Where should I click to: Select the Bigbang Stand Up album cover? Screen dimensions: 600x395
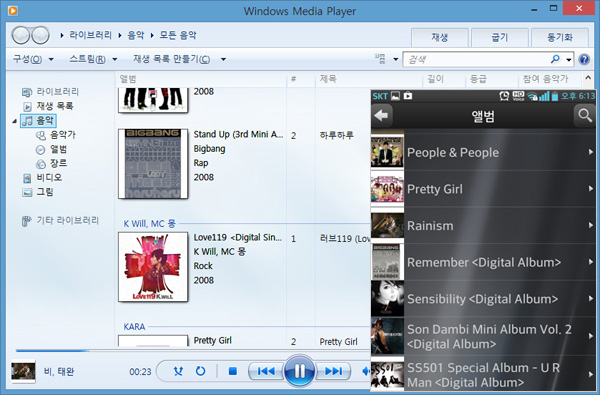coord(153,163)
